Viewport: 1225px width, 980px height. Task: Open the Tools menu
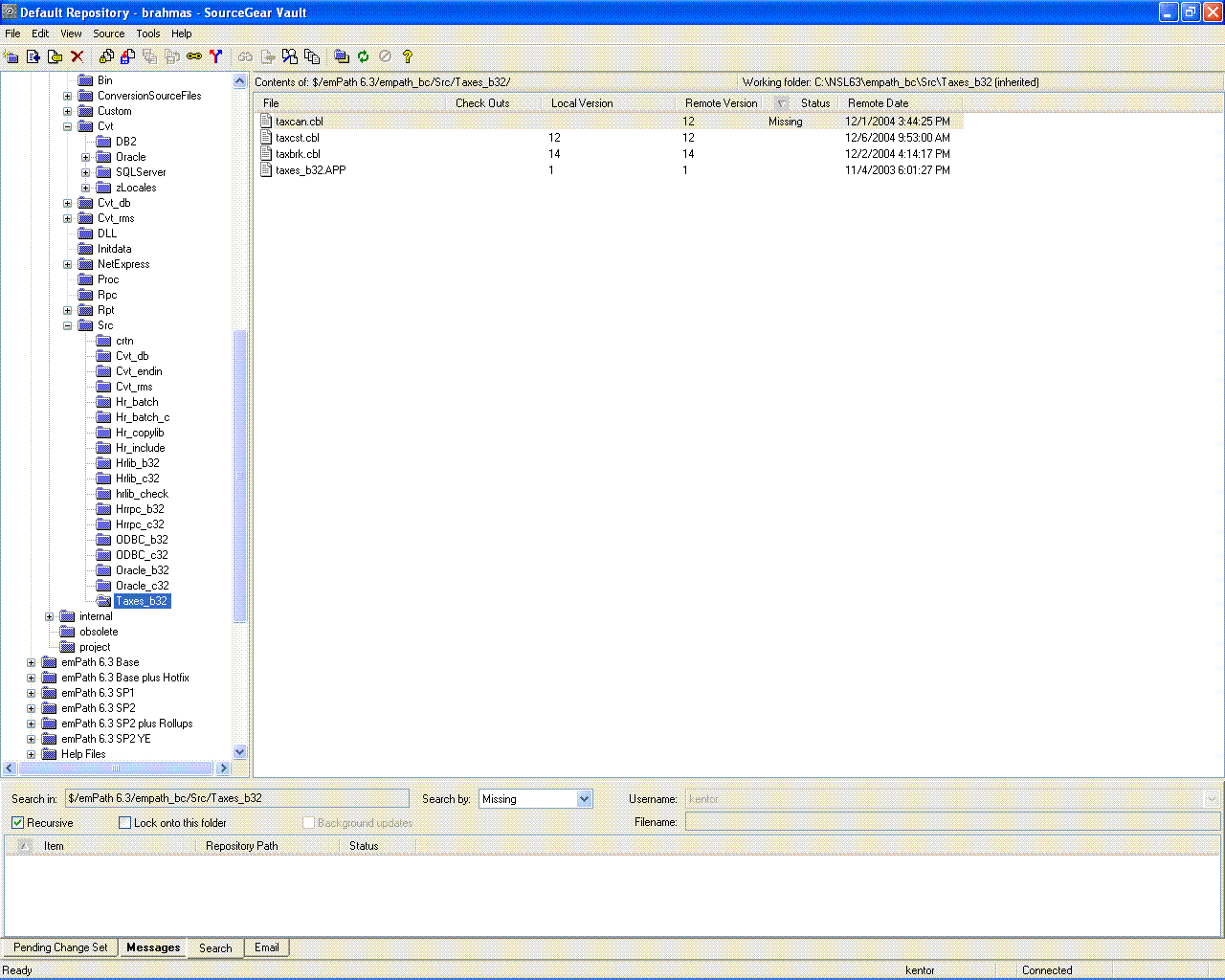(148, 33)
